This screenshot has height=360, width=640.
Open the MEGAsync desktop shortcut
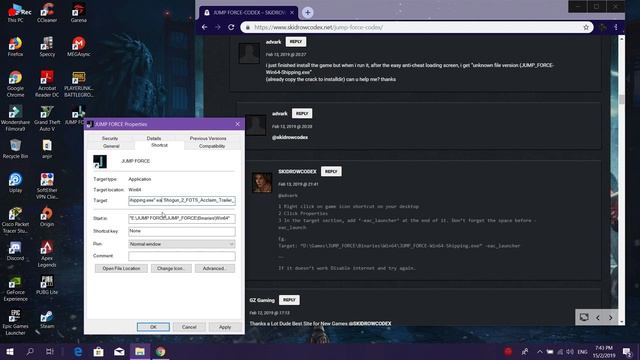78,47
